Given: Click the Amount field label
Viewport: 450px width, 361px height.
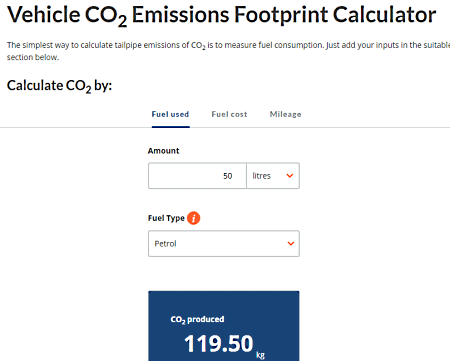Looking at the screenshot, I should click(163, 151).
